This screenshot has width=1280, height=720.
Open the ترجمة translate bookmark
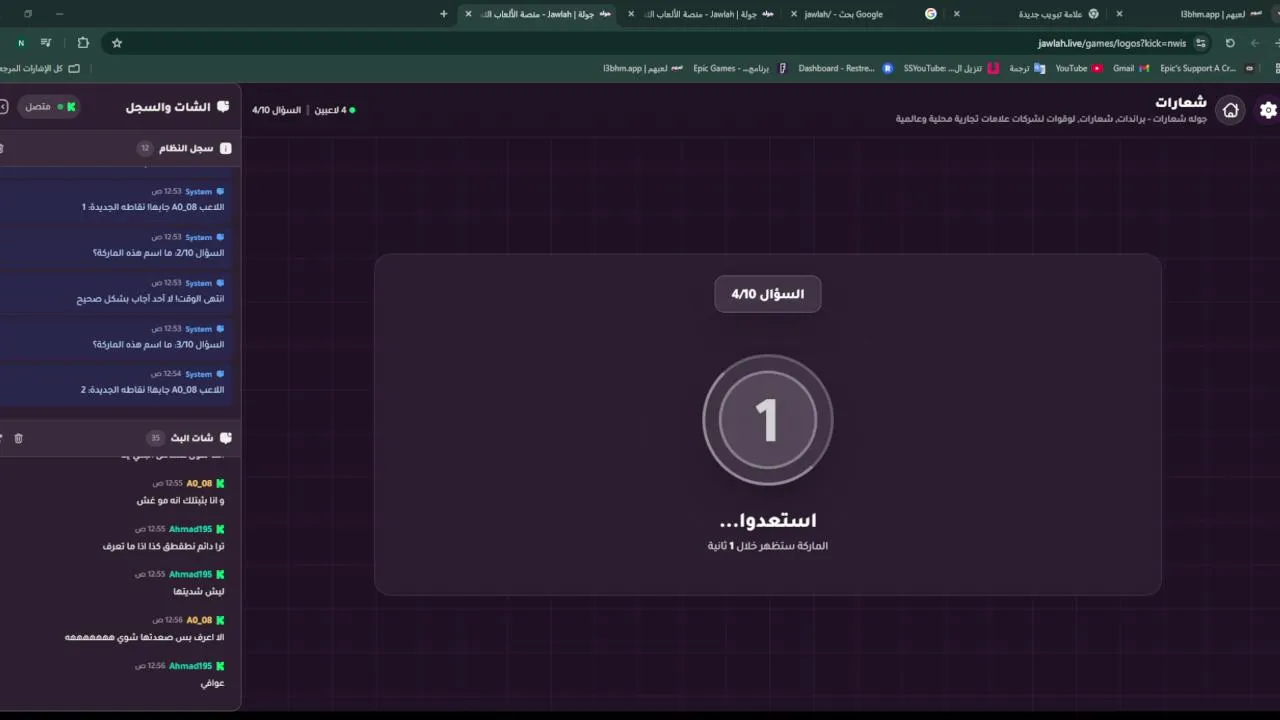(1026, 68)
